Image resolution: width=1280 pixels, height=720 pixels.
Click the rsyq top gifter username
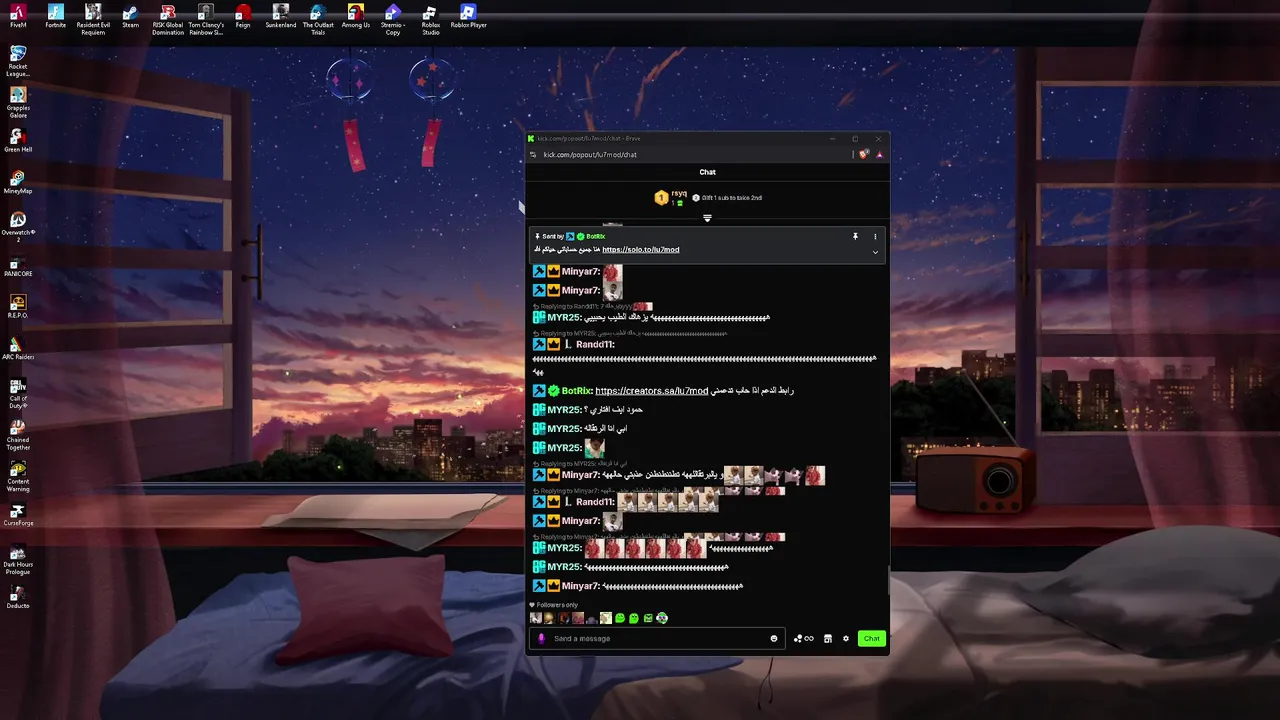679,193
